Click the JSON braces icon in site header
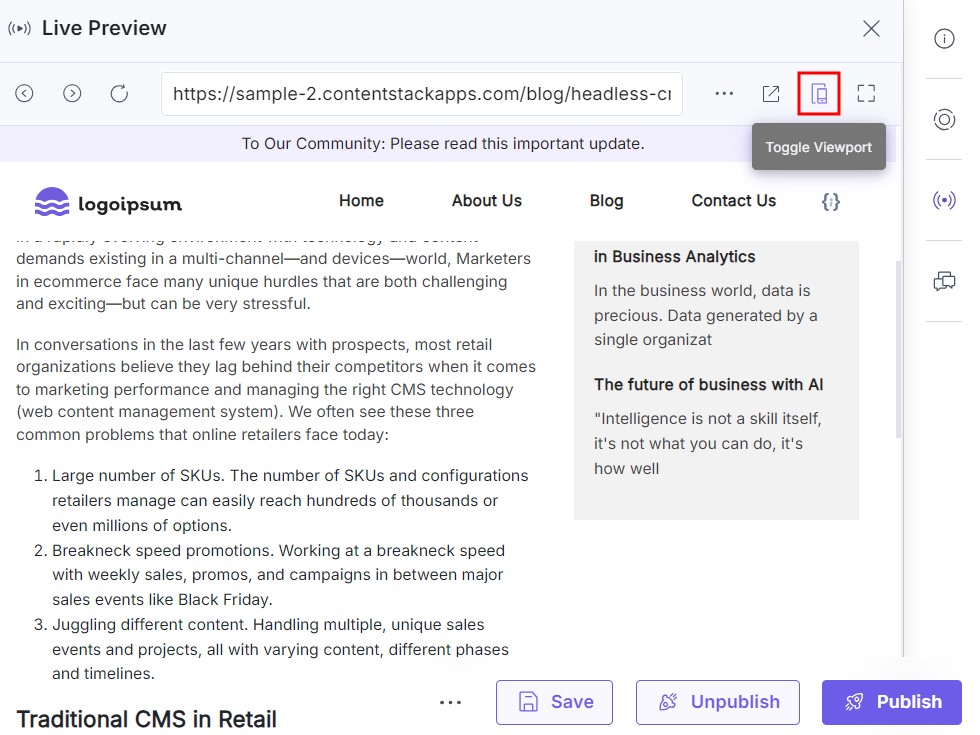980x735 pixels. [831, 201]
